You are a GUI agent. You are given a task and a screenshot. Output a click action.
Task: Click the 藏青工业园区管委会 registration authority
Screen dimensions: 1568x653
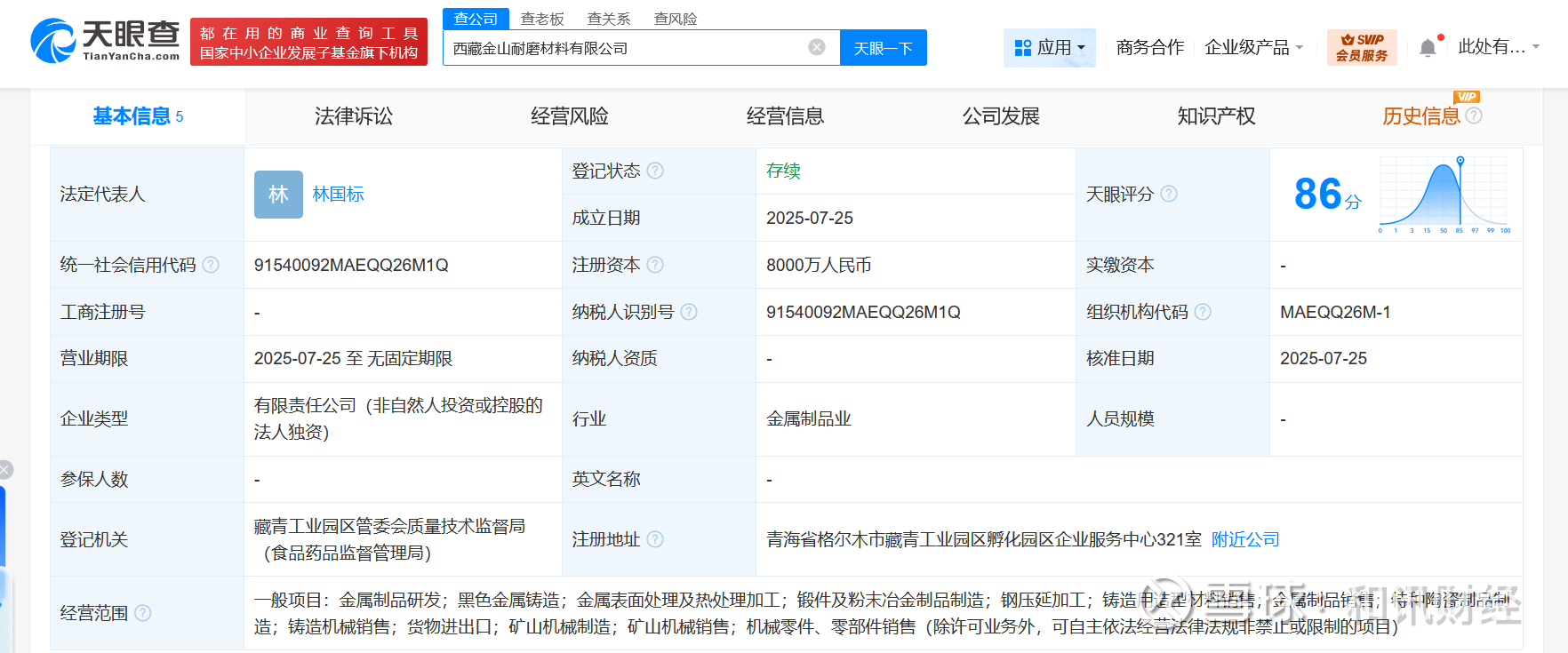coord(389,539)
